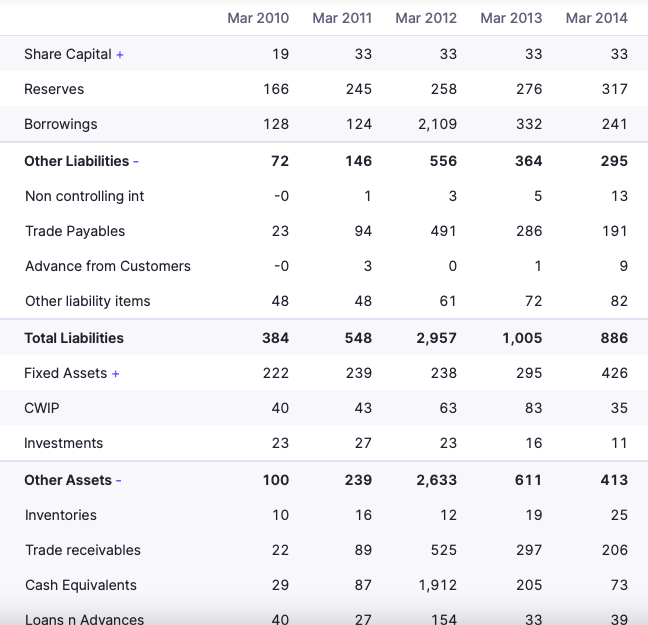Viewport: 648px width, 625px height.
Task: Select the Borrowings row label
Action: coord(61,124)
